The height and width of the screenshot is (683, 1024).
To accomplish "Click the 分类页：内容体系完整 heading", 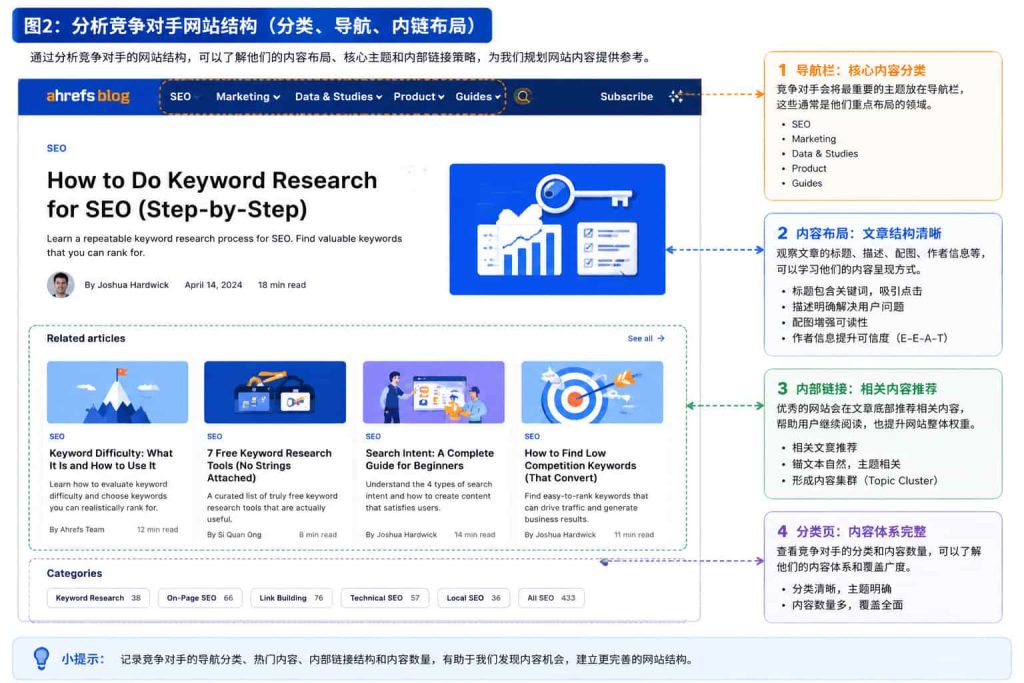I will pos(861,531).
